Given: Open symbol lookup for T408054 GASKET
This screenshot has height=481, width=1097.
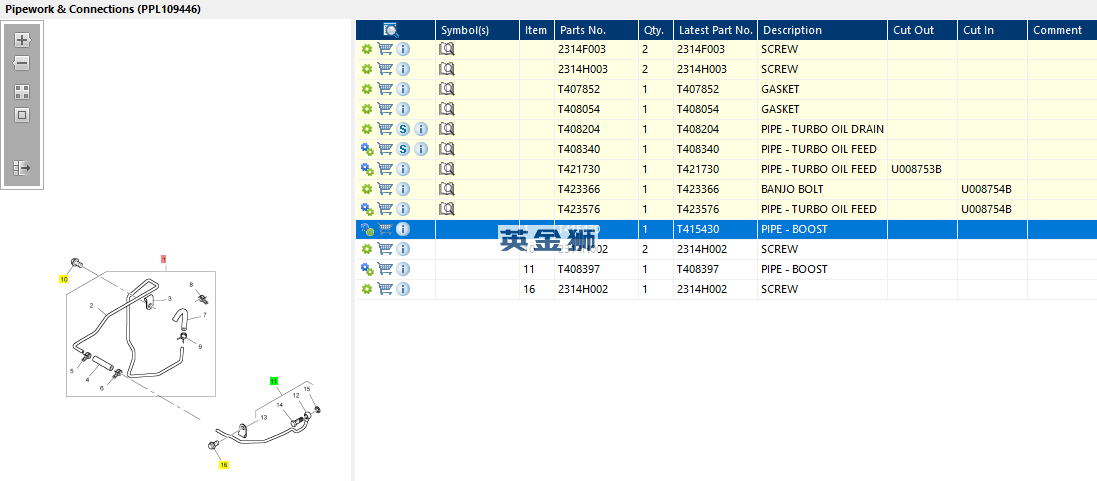Looking at the screenshot, I should pos(446,109).
